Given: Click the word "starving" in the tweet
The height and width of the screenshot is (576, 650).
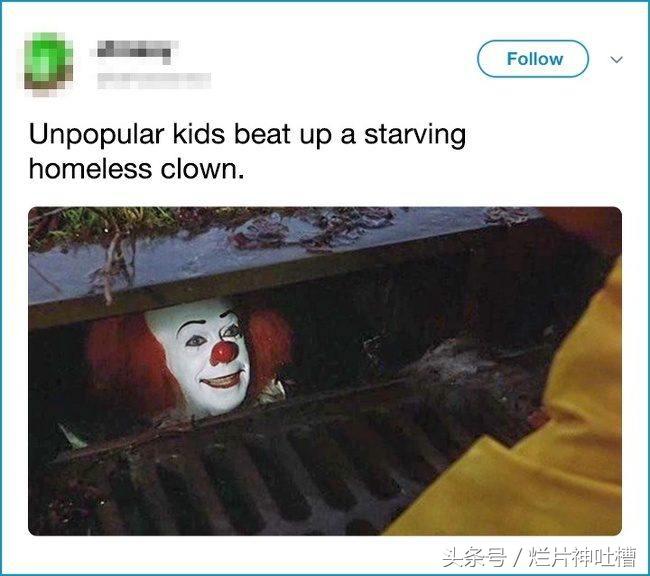Looking at the screenshot, I should coord(415,136).
